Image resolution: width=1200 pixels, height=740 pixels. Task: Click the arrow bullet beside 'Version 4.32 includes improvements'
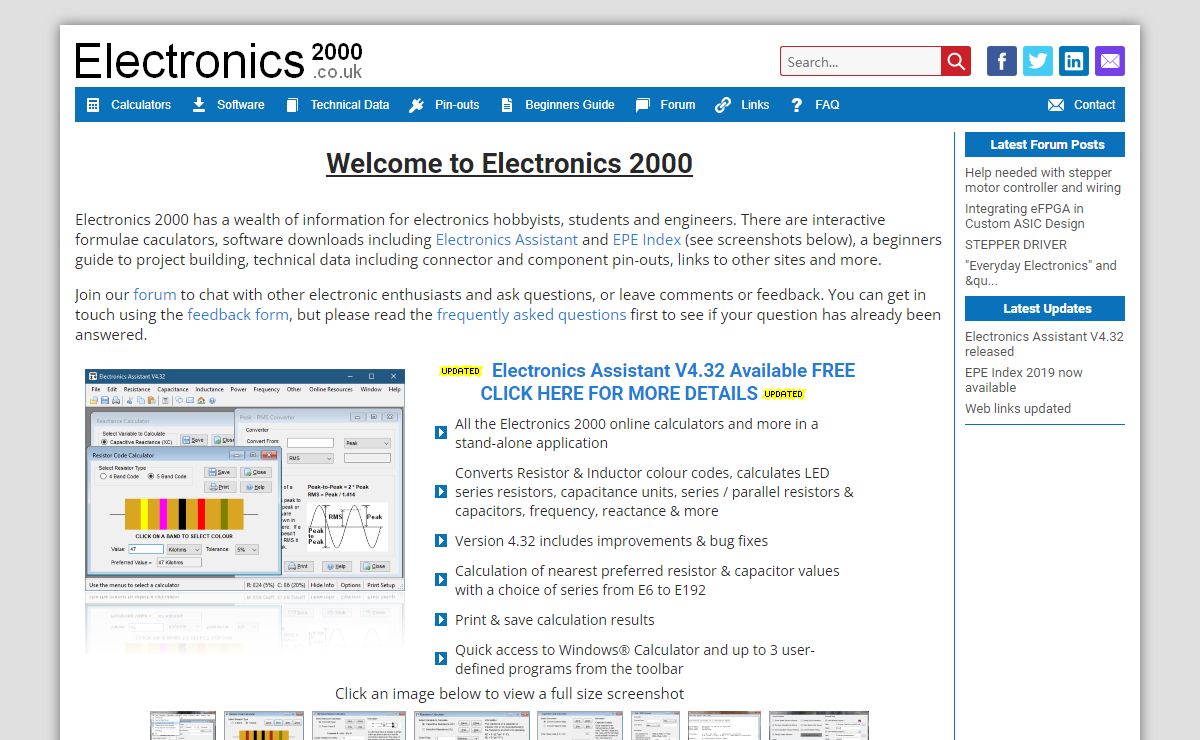[x=441, y=541]
